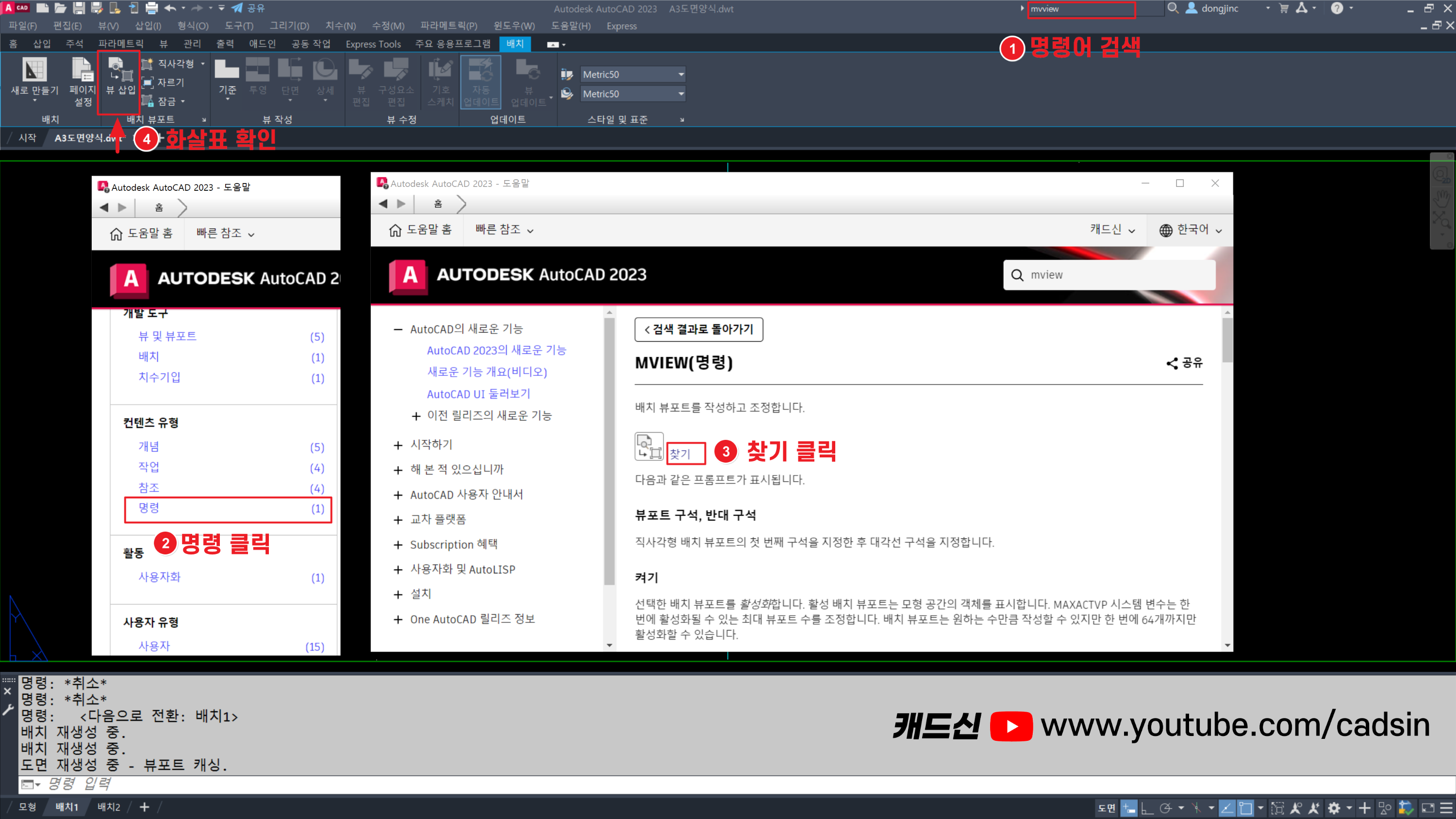Click the Plot printer icon
The height and width of the screenshot is (819, 1456).
[151, 8]
